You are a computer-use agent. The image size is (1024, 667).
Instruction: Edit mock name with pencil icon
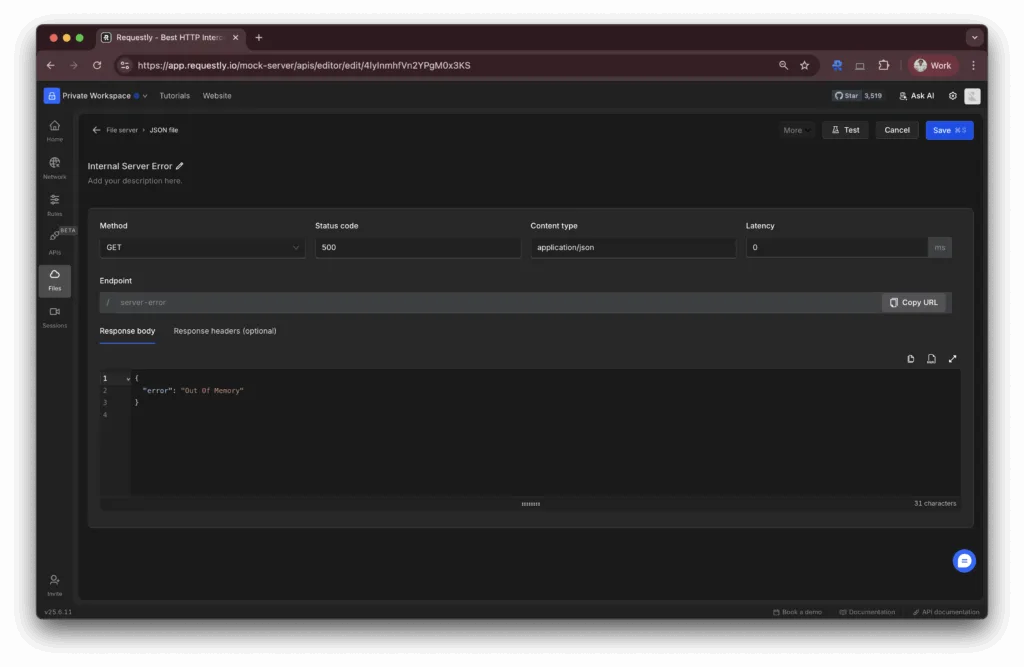pyautogui.click(x=180, y=166)
